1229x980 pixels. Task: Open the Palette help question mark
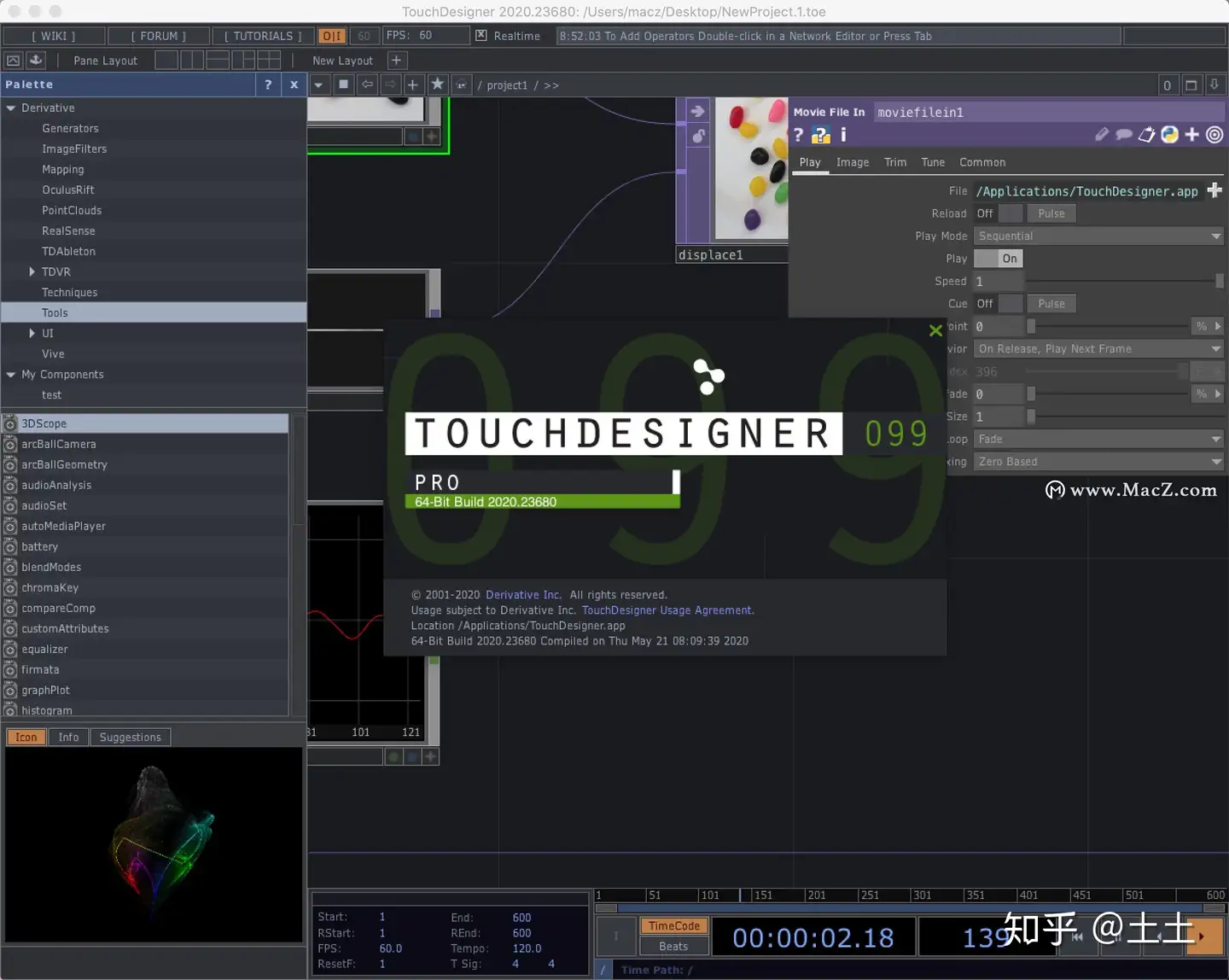(x=268, y=85)
